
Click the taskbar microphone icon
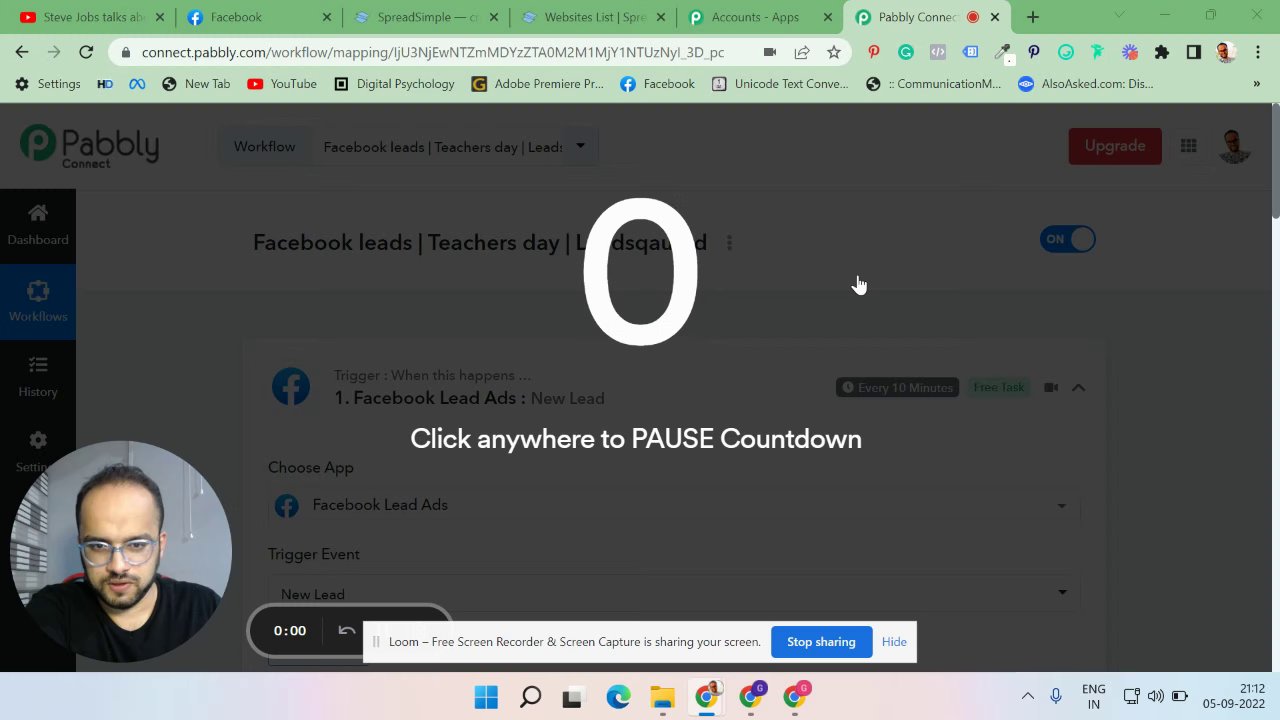coord(1056,696)
